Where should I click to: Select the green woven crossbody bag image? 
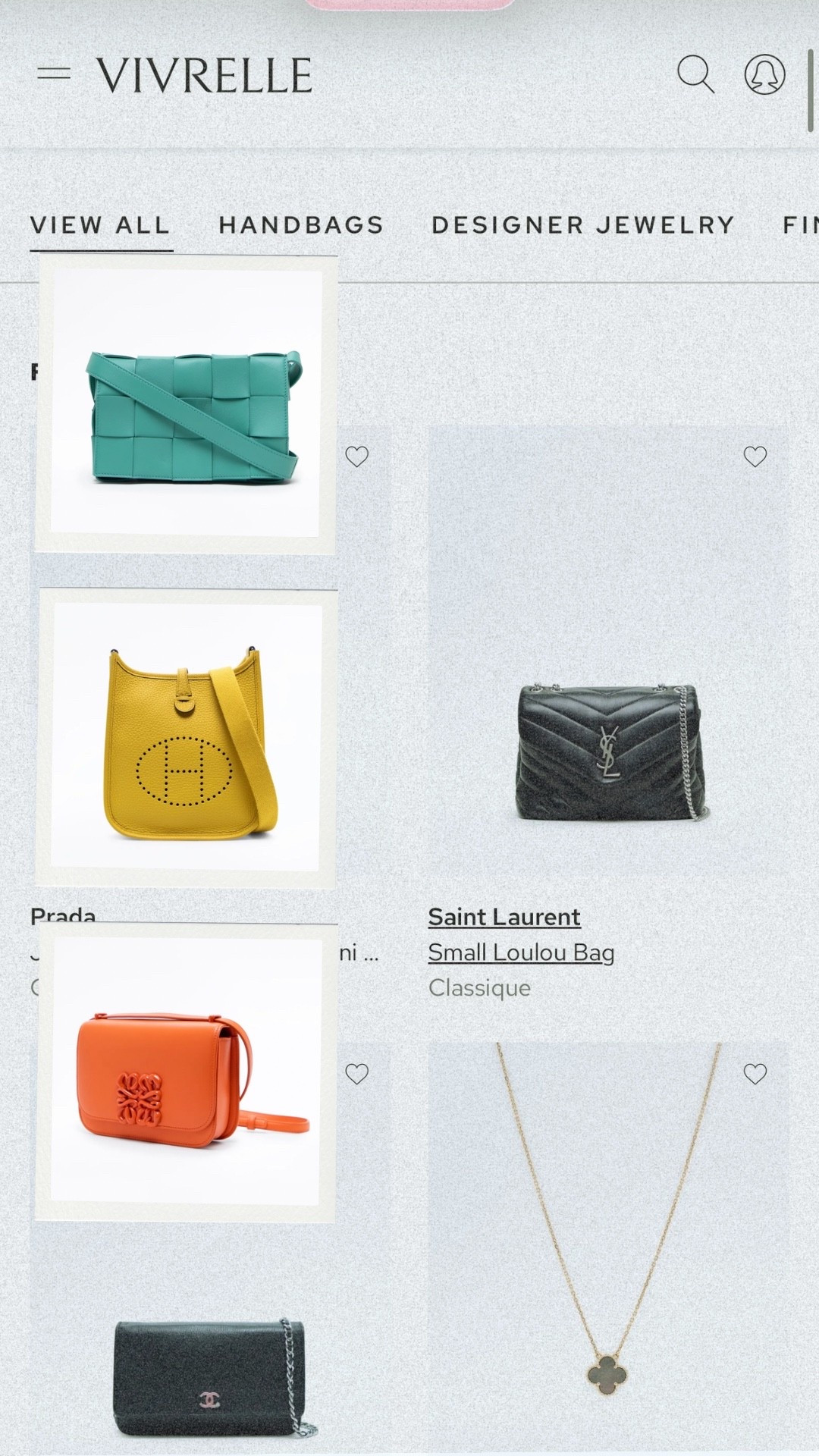point(187,403)
